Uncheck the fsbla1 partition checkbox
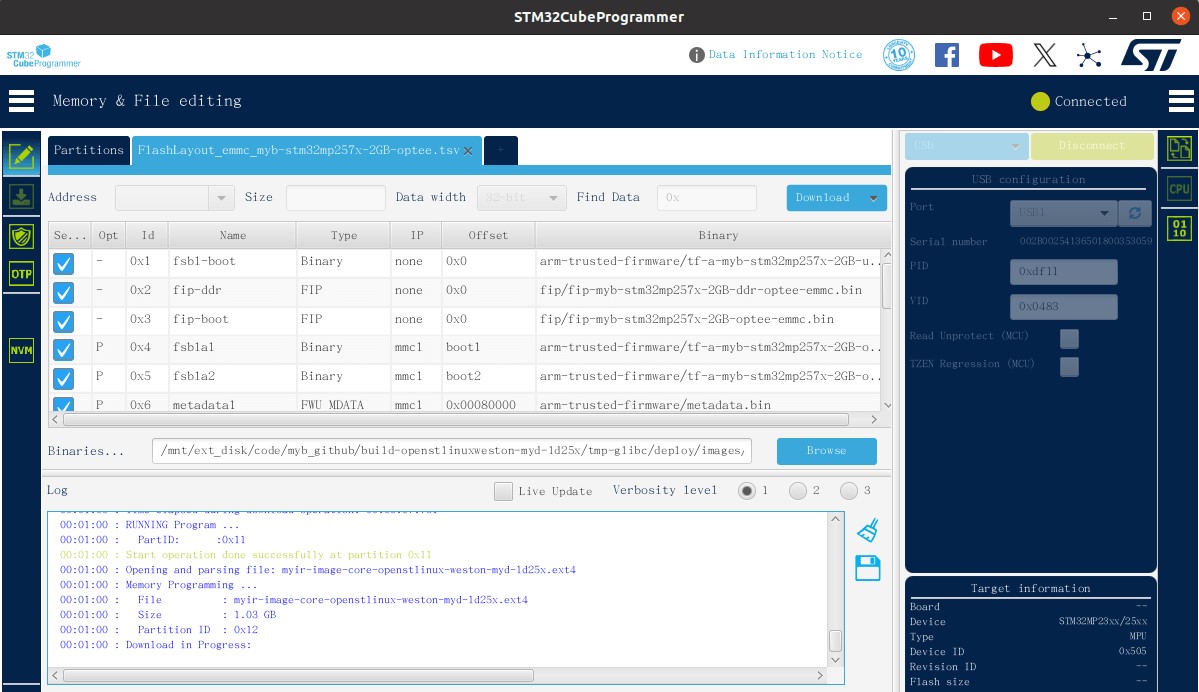 click(x=63, y=349)
